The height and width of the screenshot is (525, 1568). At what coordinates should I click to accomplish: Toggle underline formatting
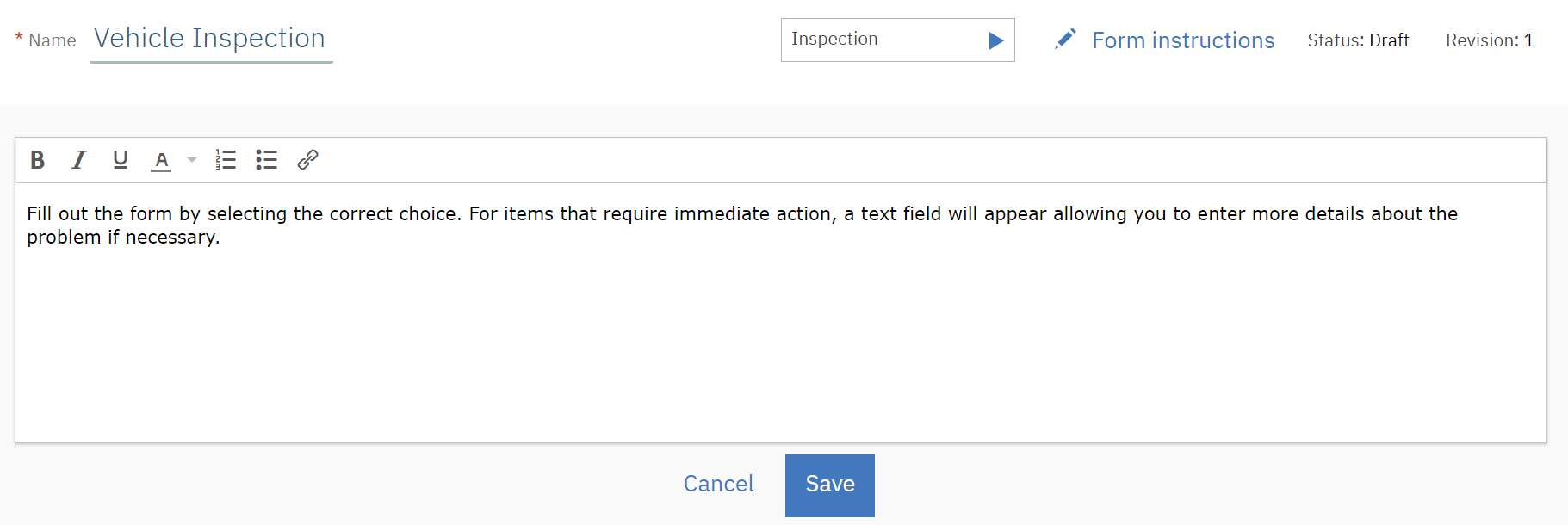click(x=120, y=159)
